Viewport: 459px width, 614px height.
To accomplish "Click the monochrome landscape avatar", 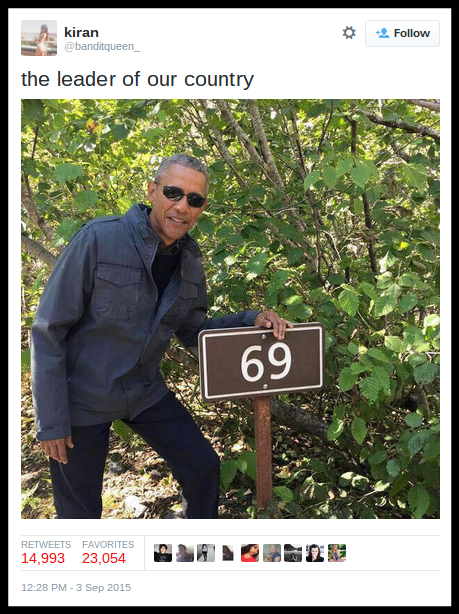I will pyautogui.click(x=293, y=553).
